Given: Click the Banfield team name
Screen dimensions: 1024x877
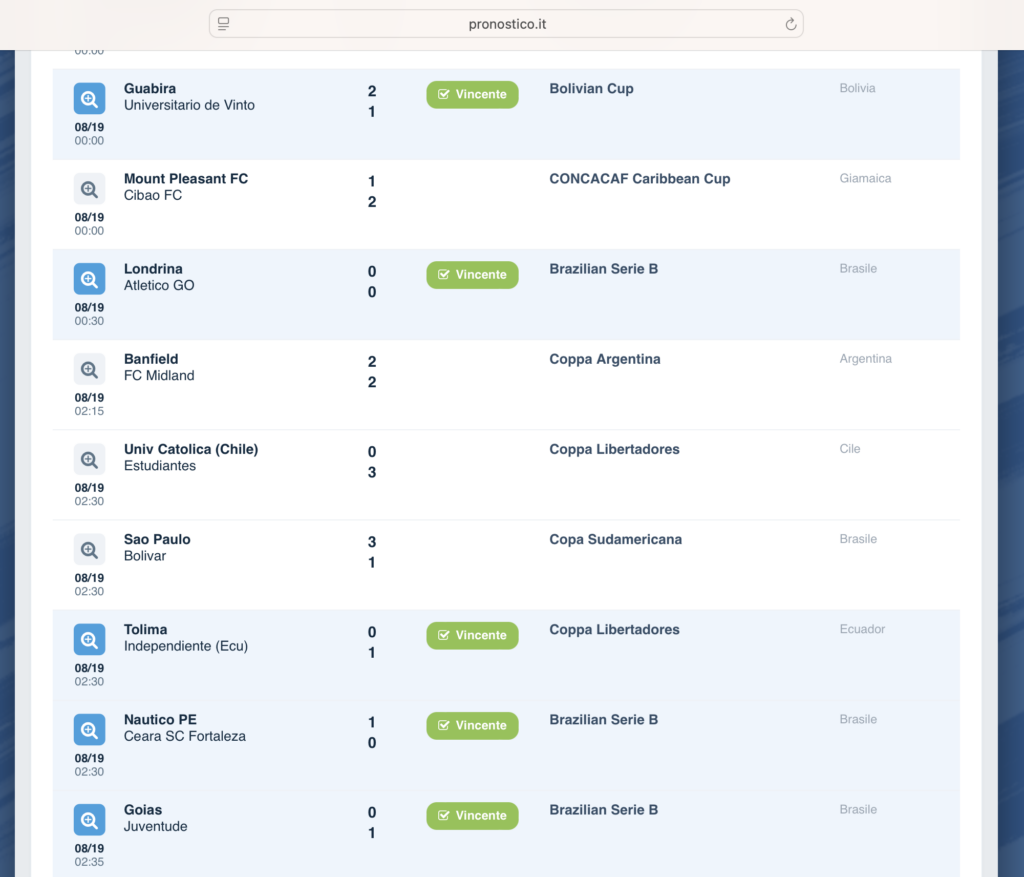Looking at the screenshot, I should [x=151, y=359].
